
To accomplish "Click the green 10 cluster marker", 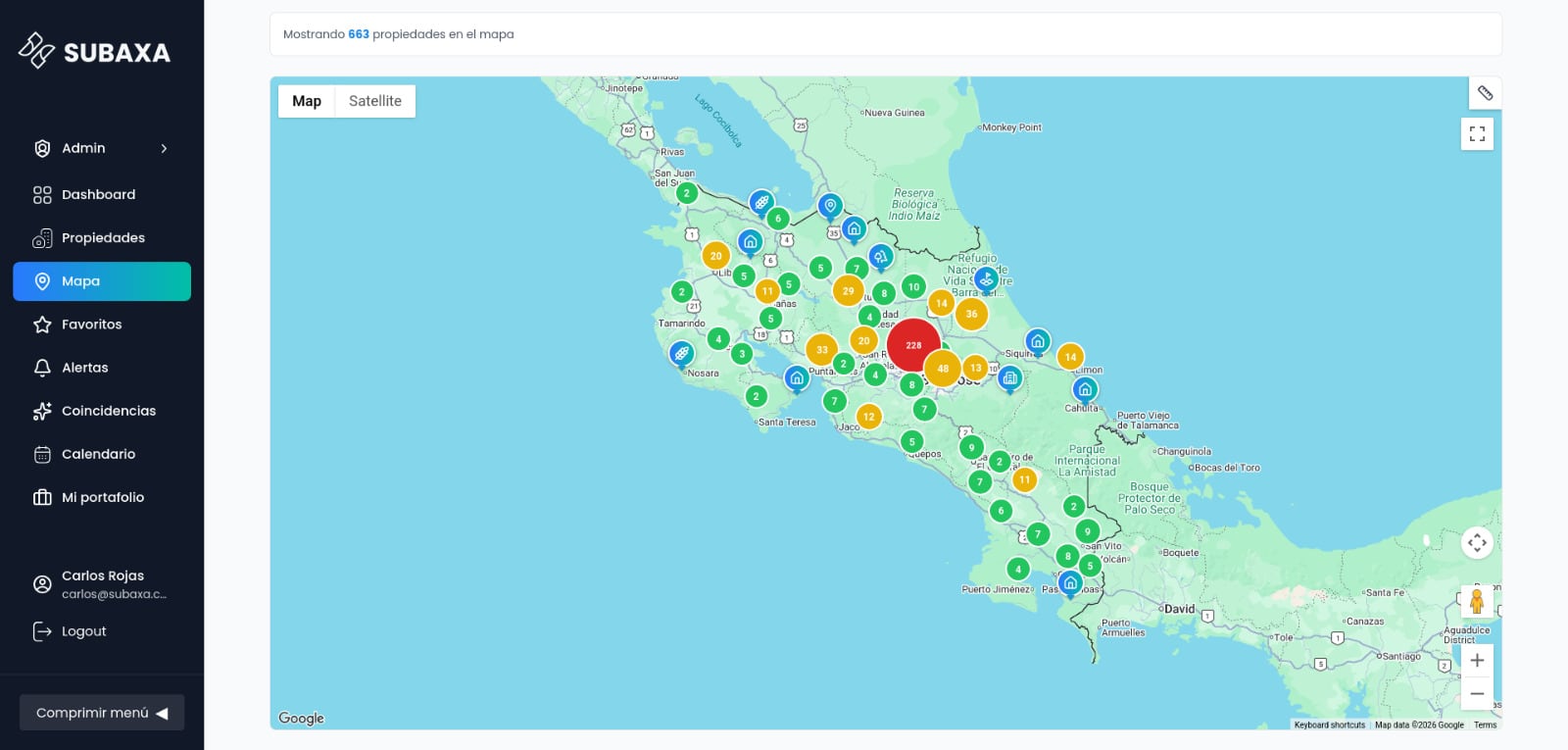I will tap(913, 286).
